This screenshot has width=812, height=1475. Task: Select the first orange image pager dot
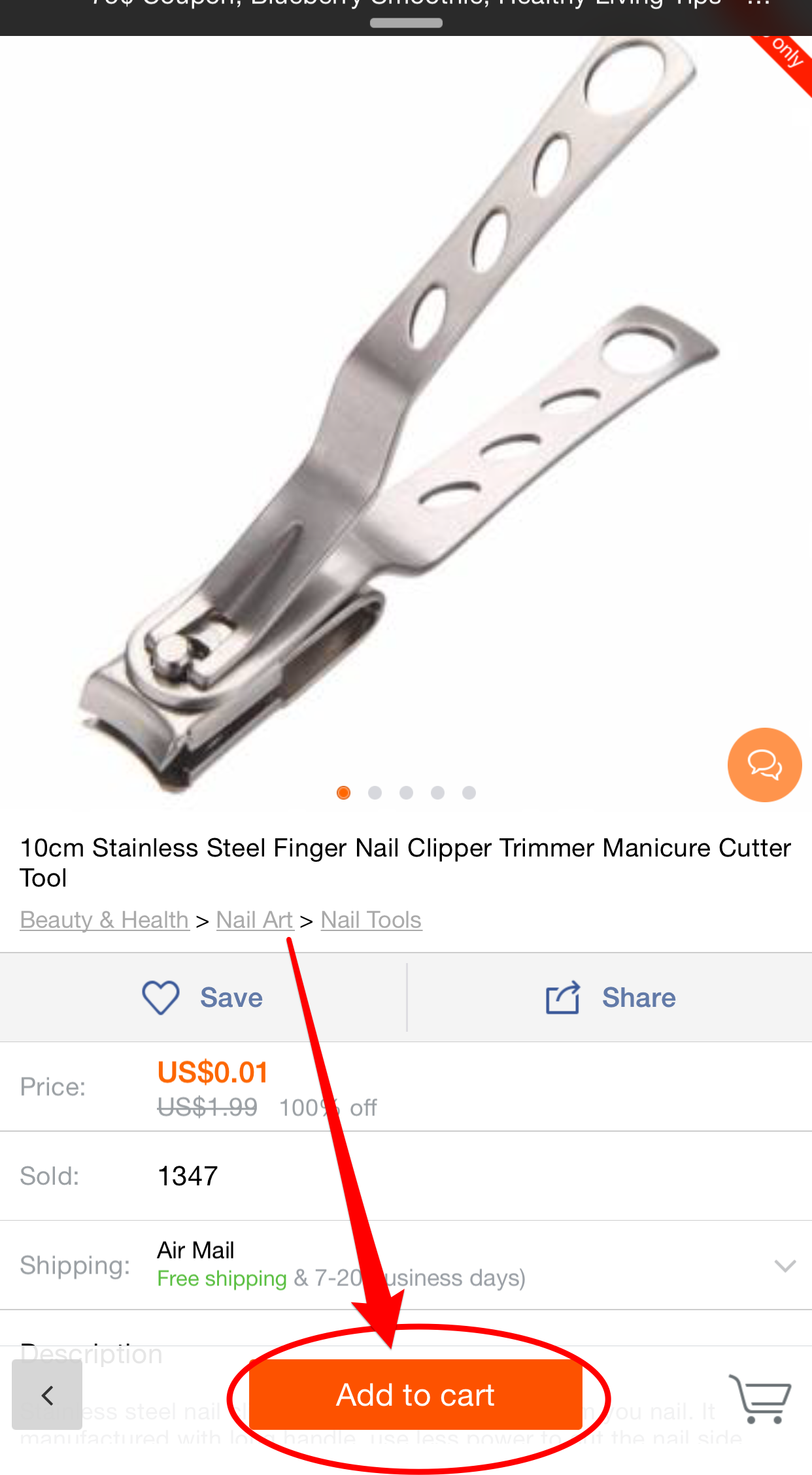[343, 792]
